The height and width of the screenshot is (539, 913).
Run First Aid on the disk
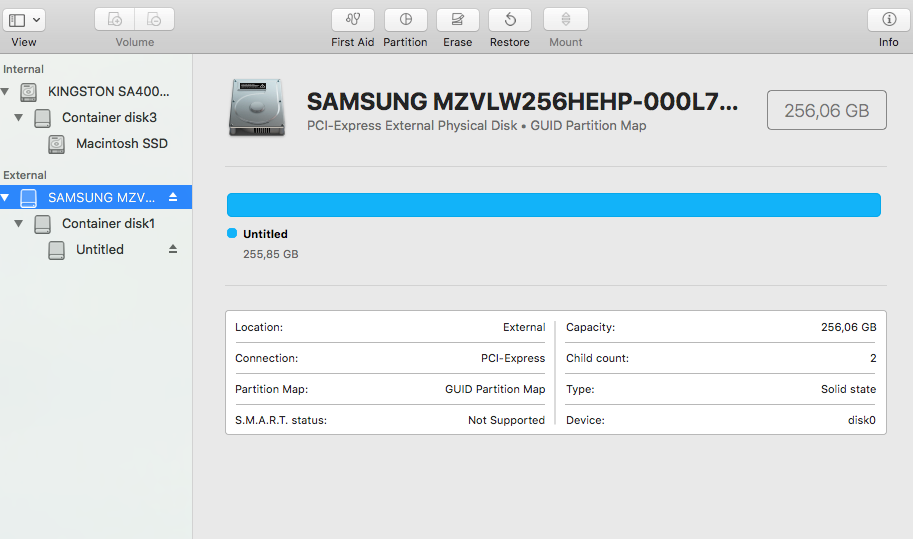coord(352,20)
